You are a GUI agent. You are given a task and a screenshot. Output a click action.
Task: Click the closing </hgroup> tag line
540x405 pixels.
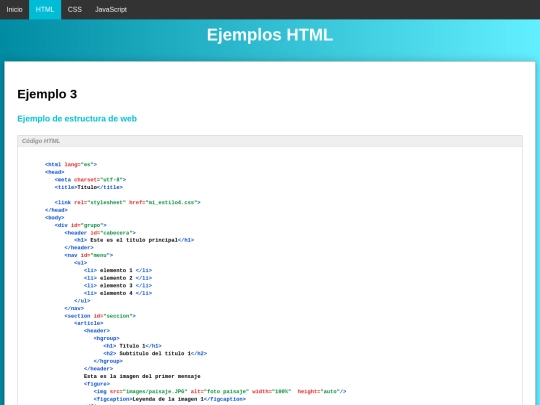pyautogui.click(x=108, y=361)
